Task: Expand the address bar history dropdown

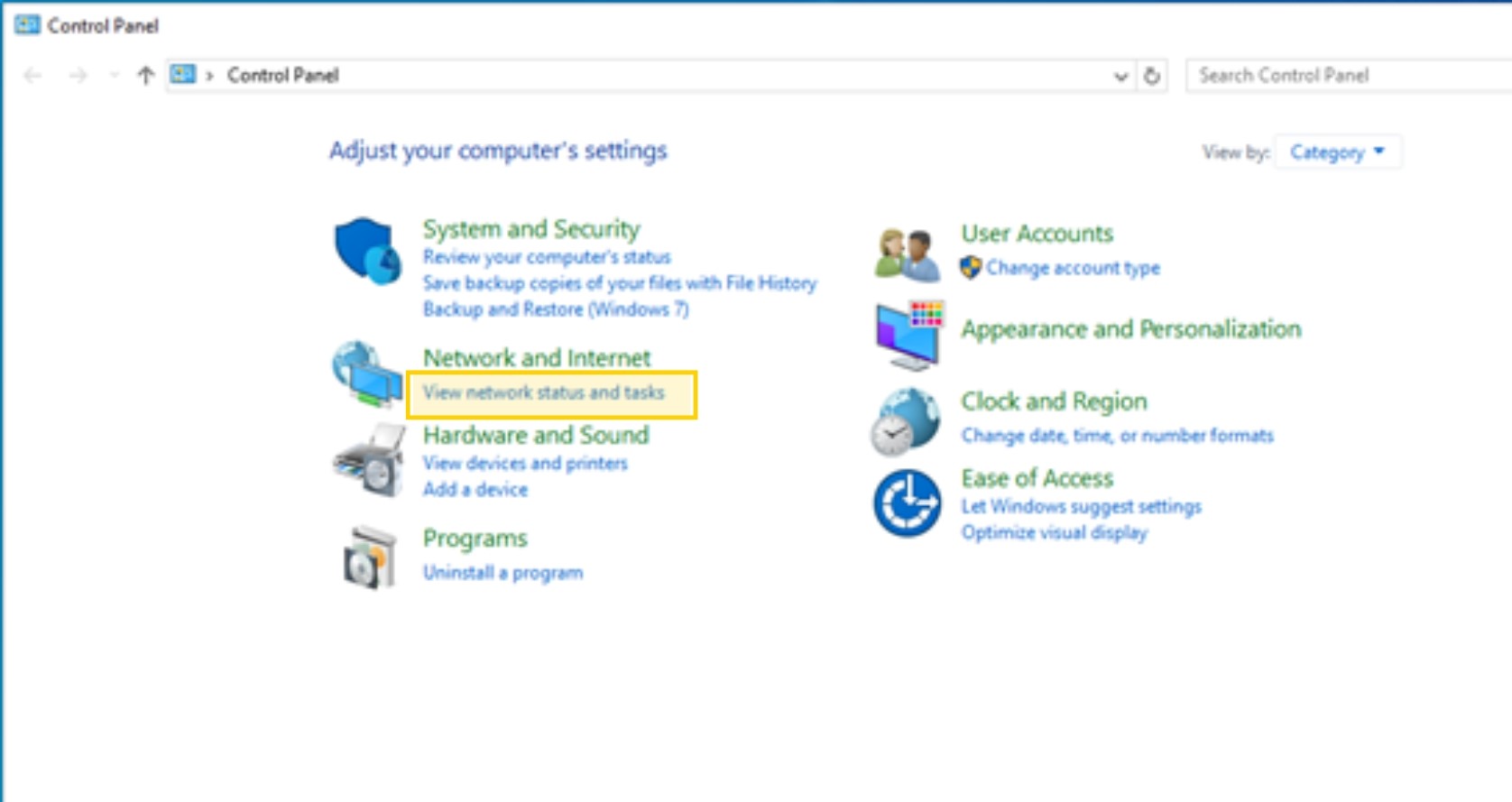Action: pos(1120,77)
